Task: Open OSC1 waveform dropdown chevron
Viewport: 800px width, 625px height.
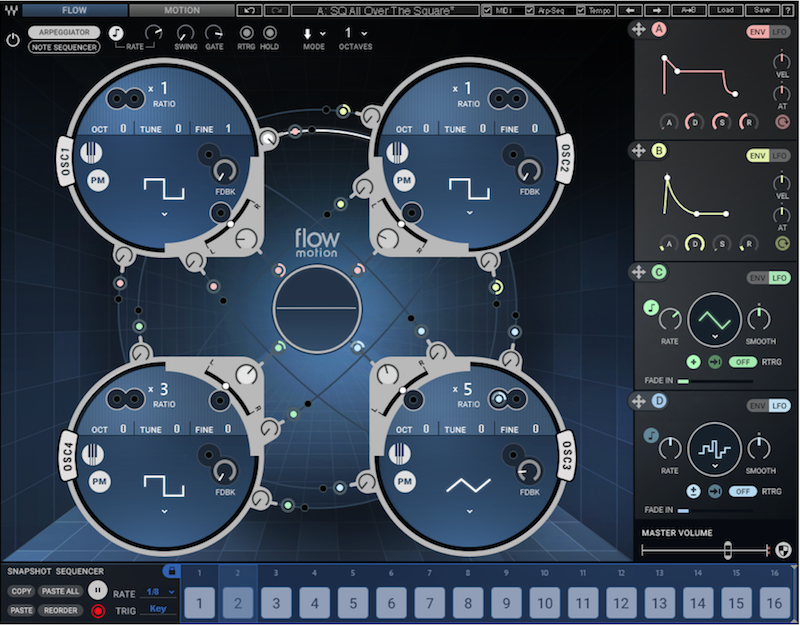Action: tap(164, 214)
